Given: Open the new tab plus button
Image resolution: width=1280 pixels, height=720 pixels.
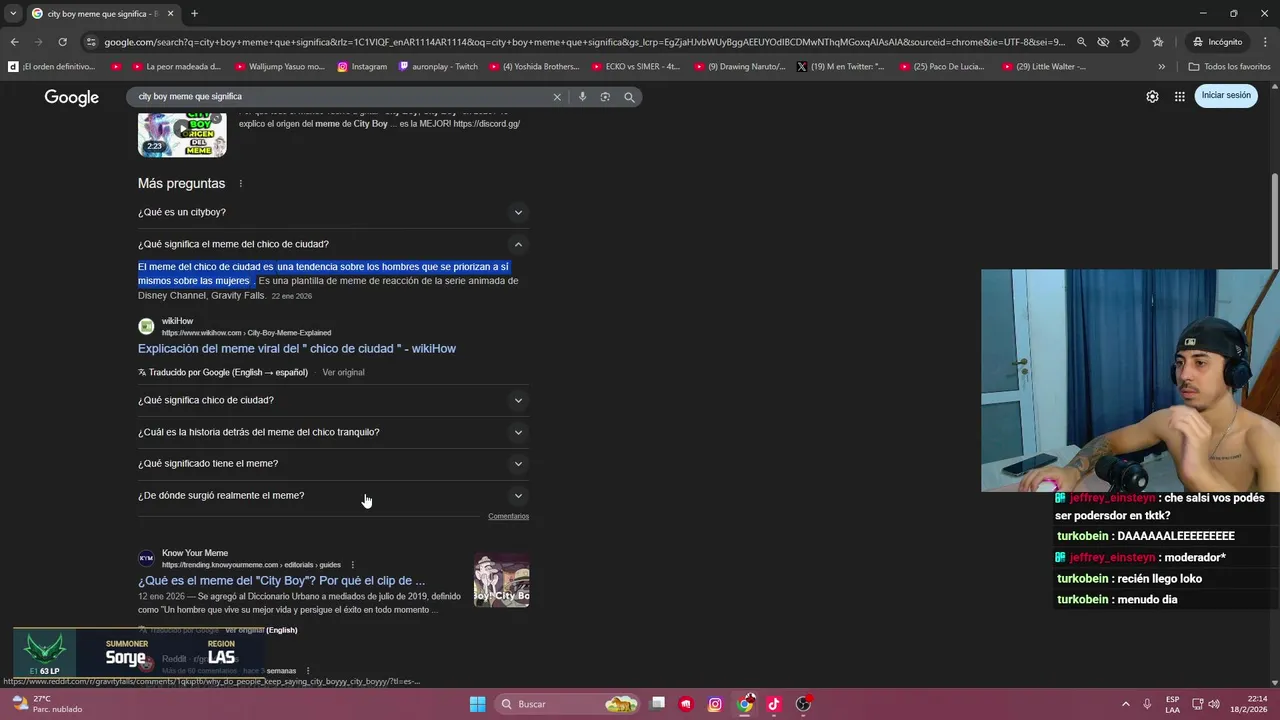Looking at the screenshot, I should point(194,14).
